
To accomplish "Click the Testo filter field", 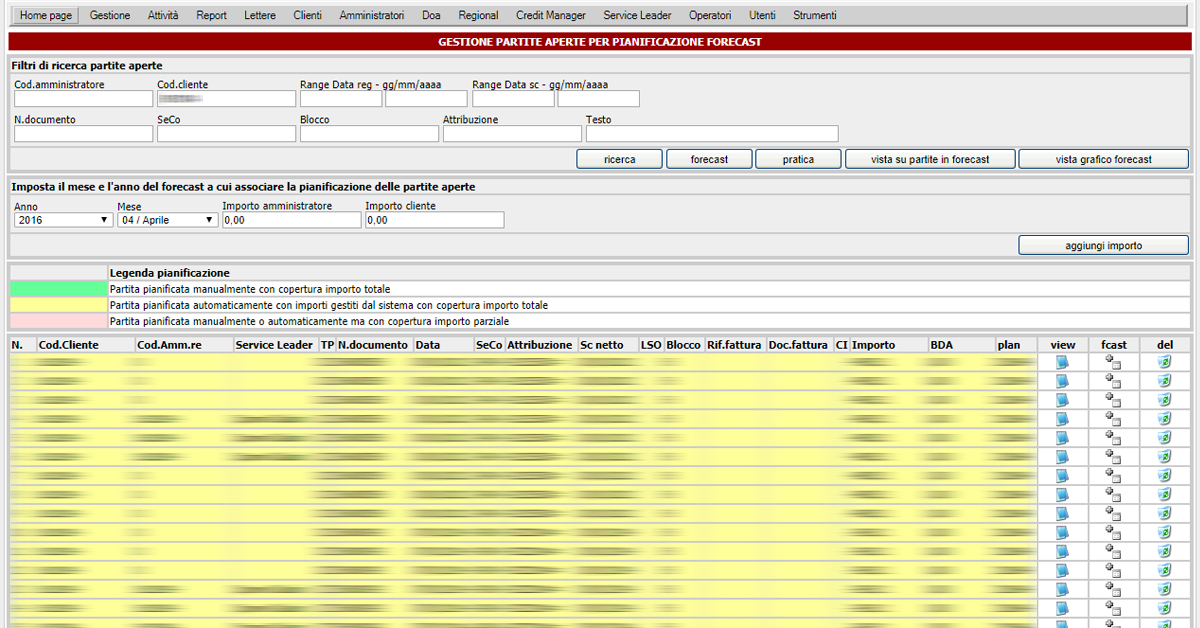I will (x=712, y=134).
